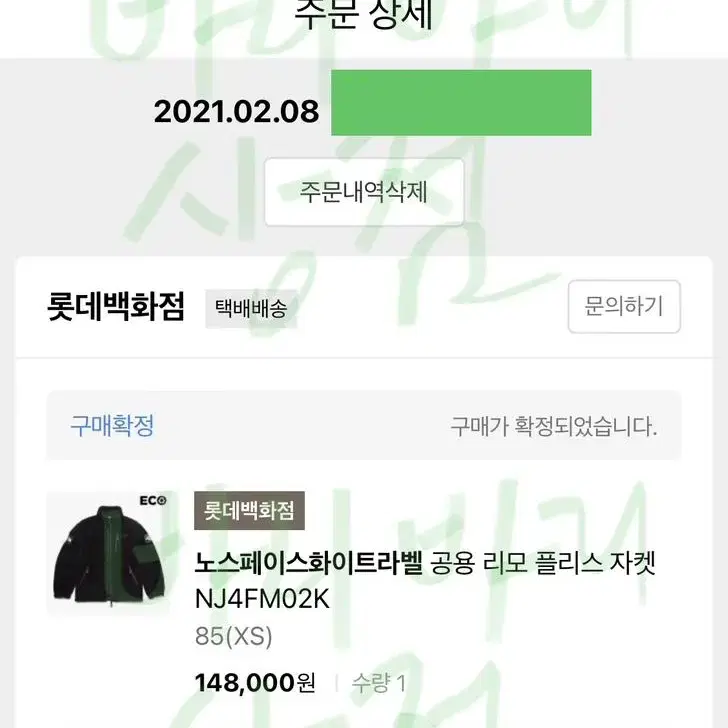Open the 롯데백화점 store heading
728x728 pixels.
coord(116,307)
